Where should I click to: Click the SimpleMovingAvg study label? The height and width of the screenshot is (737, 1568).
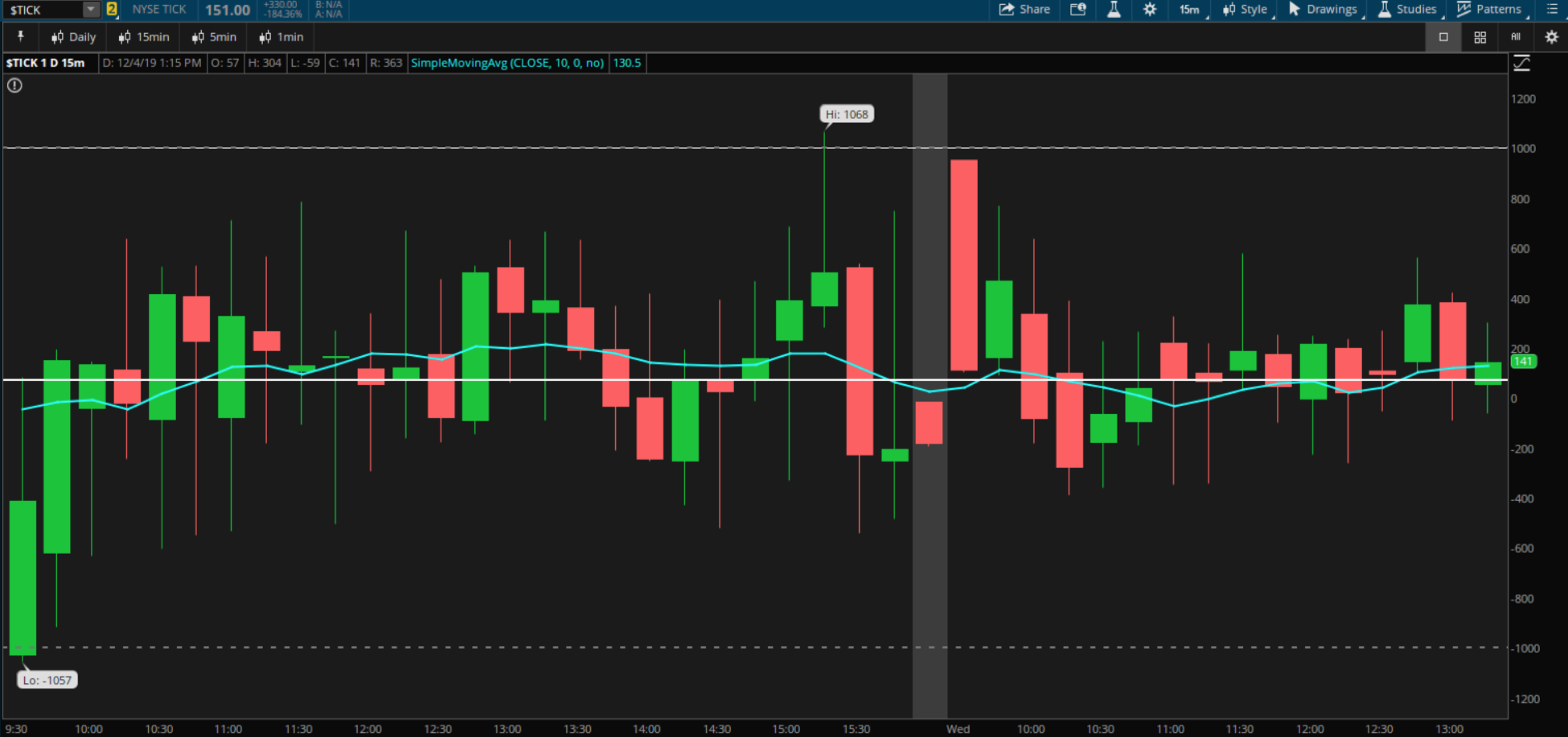507,63
